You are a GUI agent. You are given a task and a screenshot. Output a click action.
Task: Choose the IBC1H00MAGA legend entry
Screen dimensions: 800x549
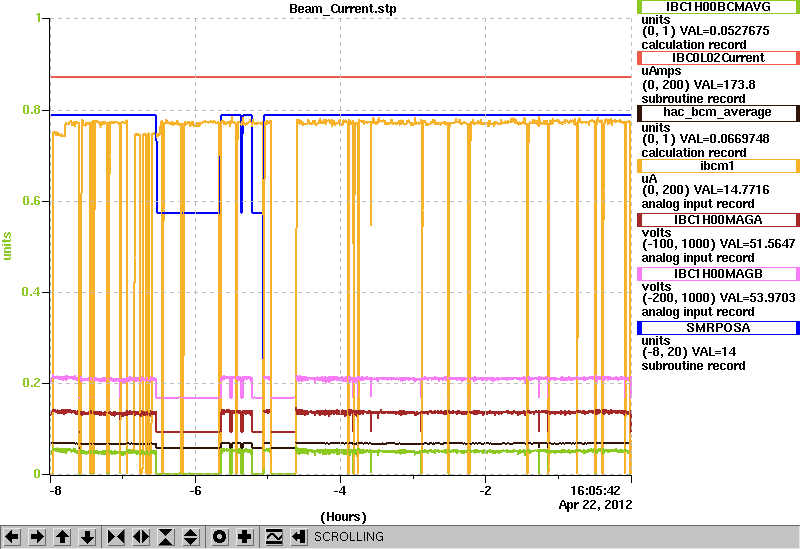point(718,220)
